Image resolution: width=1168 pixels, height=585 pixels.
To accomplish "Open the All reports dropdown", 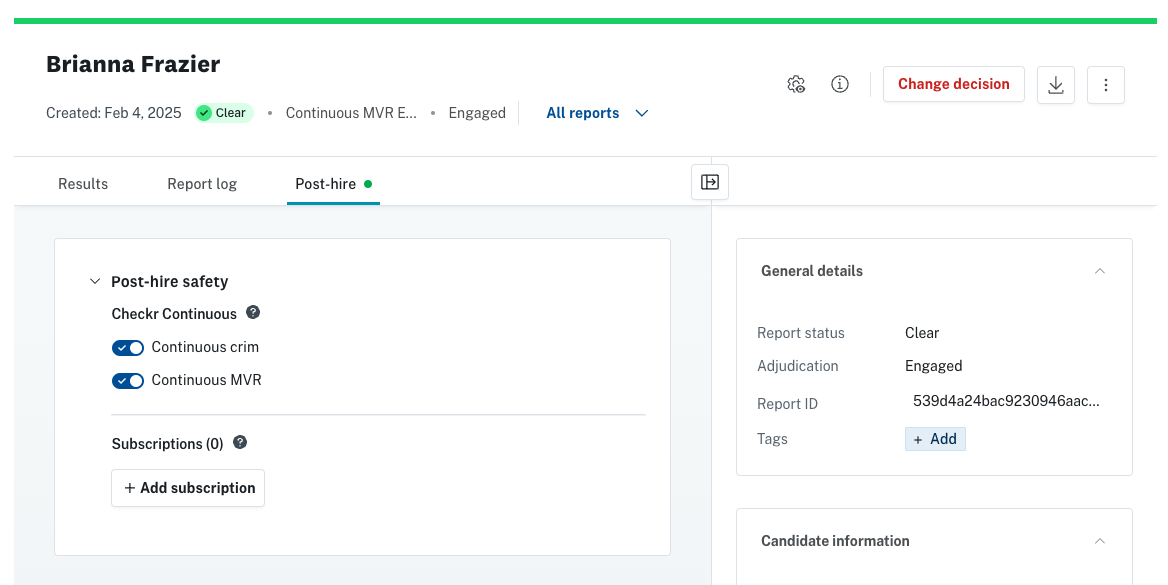I will click(x=597, y=113).
